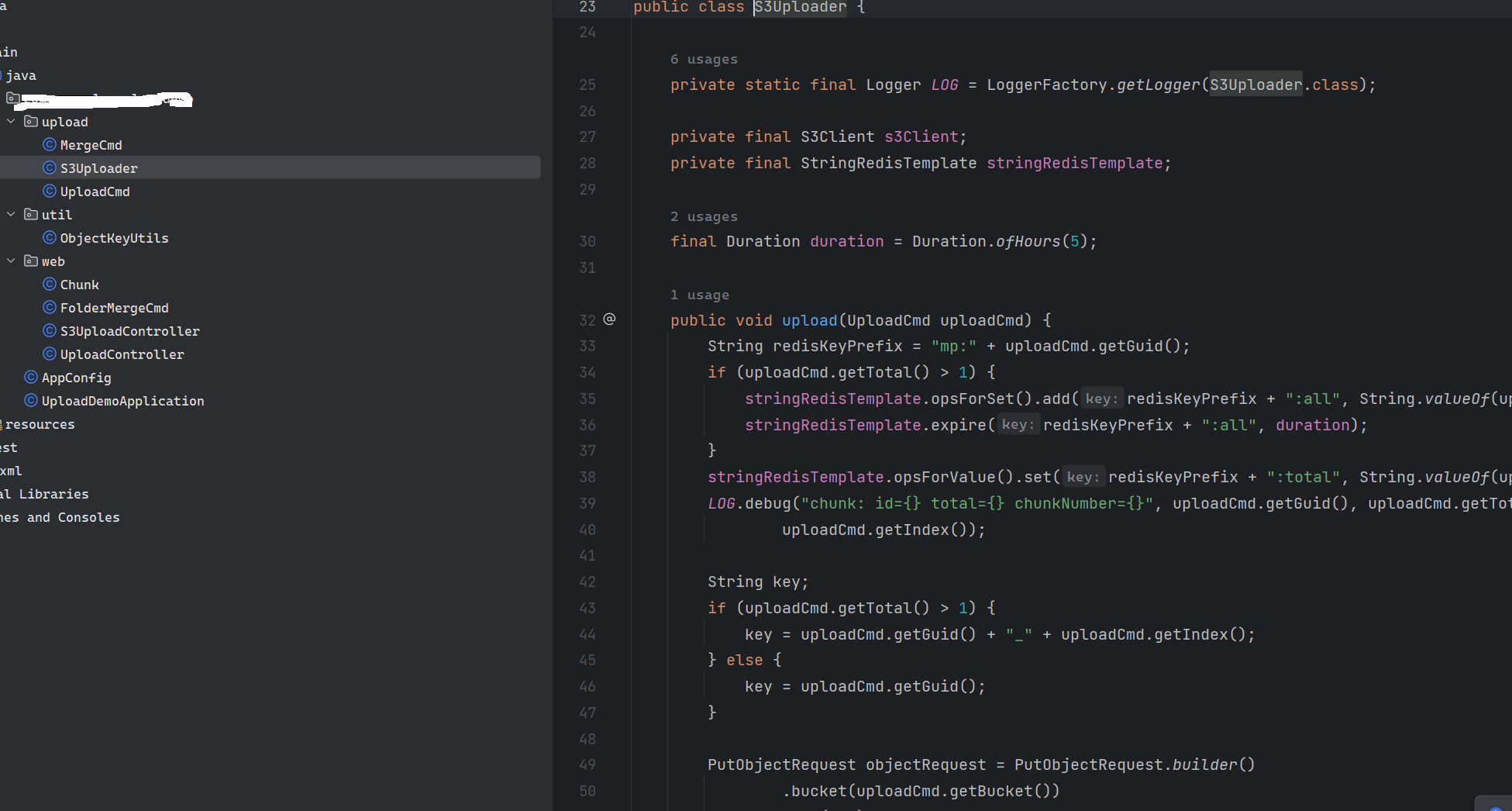The image size is (1512, 811).
Task: Click the S3UploadController class icon
Action: [50, 331]
